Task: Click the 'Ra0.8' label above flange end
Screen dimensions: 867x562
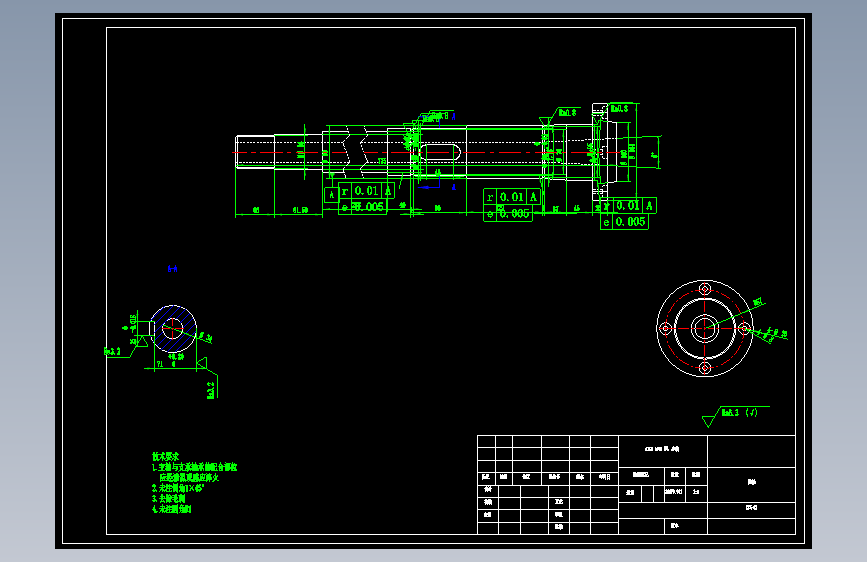Action: (619, 108)
